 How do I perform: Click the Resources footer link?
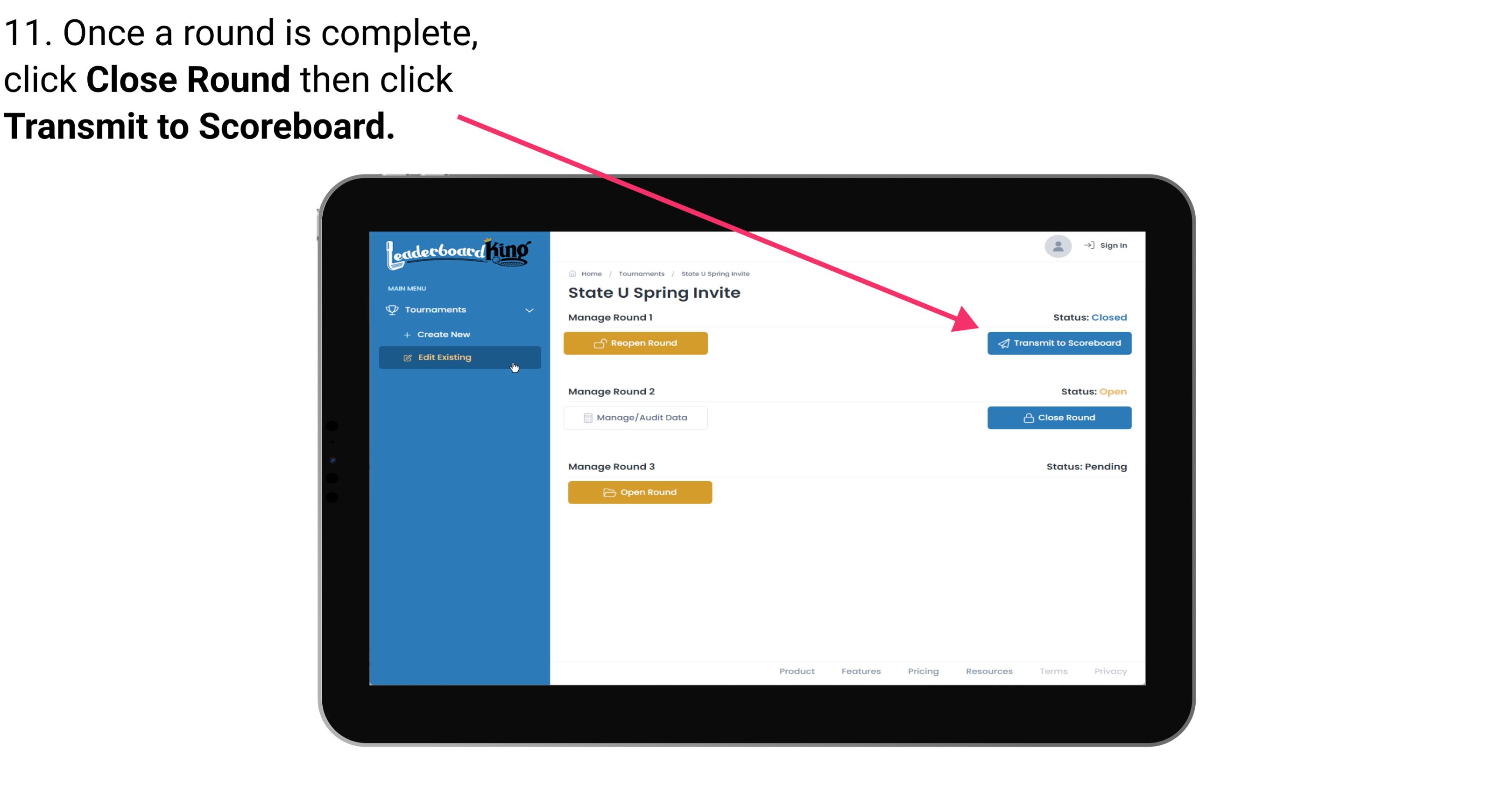989,671
